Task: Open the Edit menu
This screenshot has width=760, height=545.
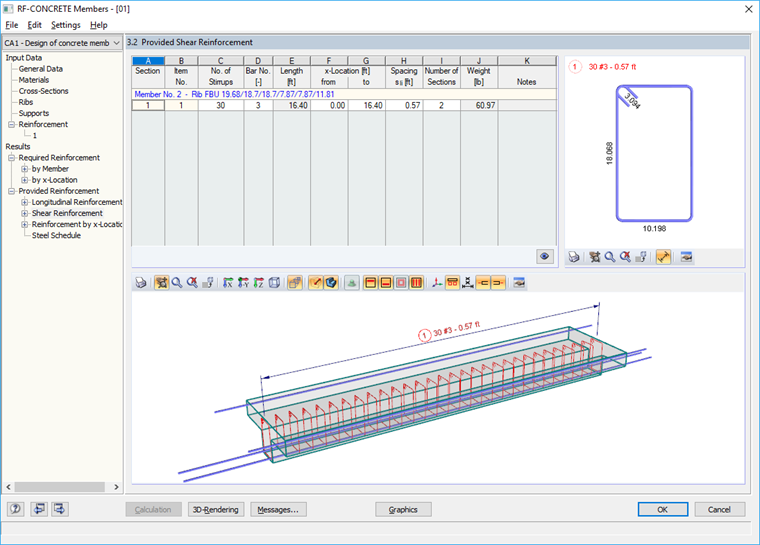Action: (x=34, y=25)
